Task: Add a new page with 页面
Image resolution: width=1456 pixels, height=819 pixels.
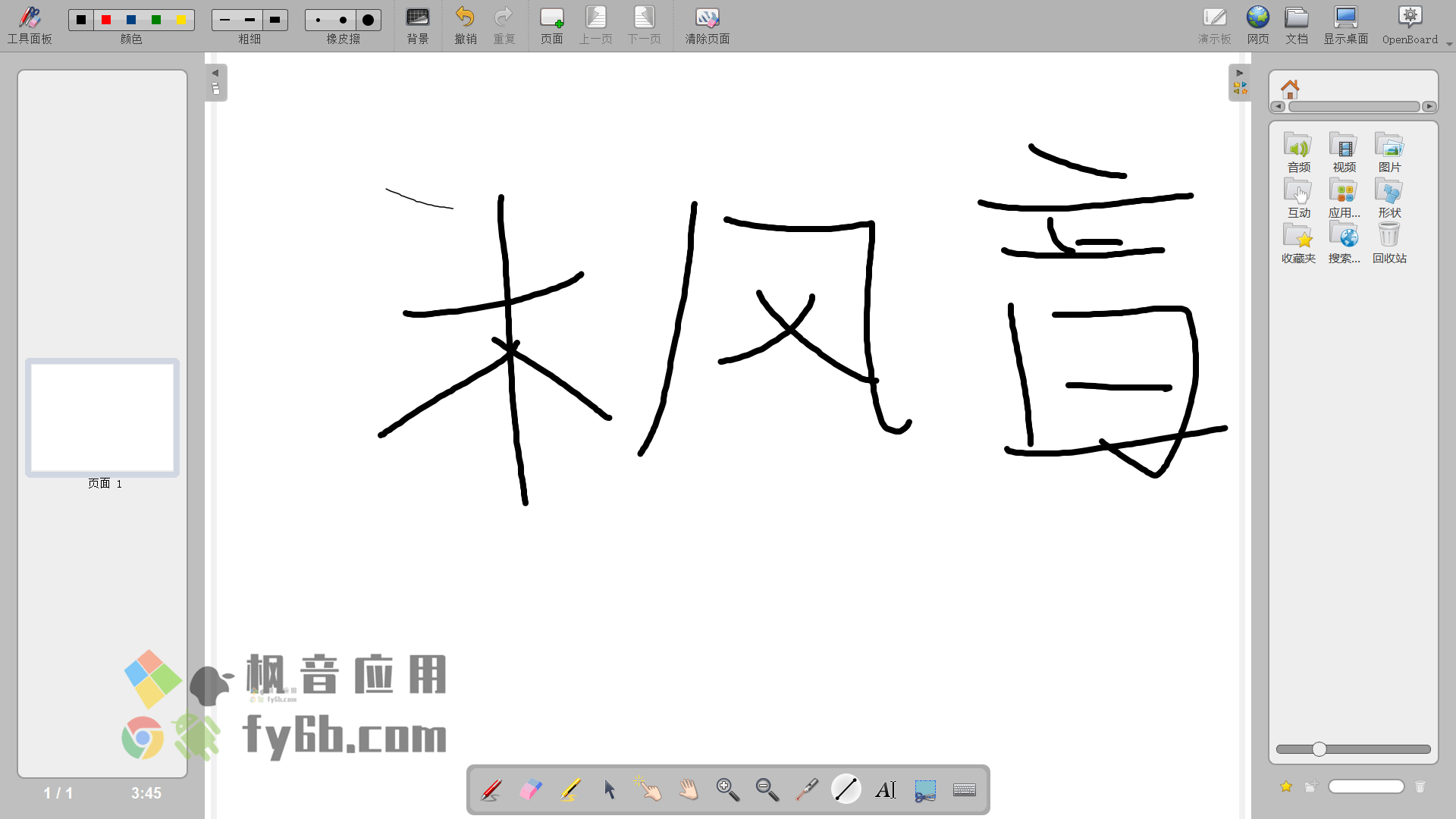Action: click(x=552, y=26)
